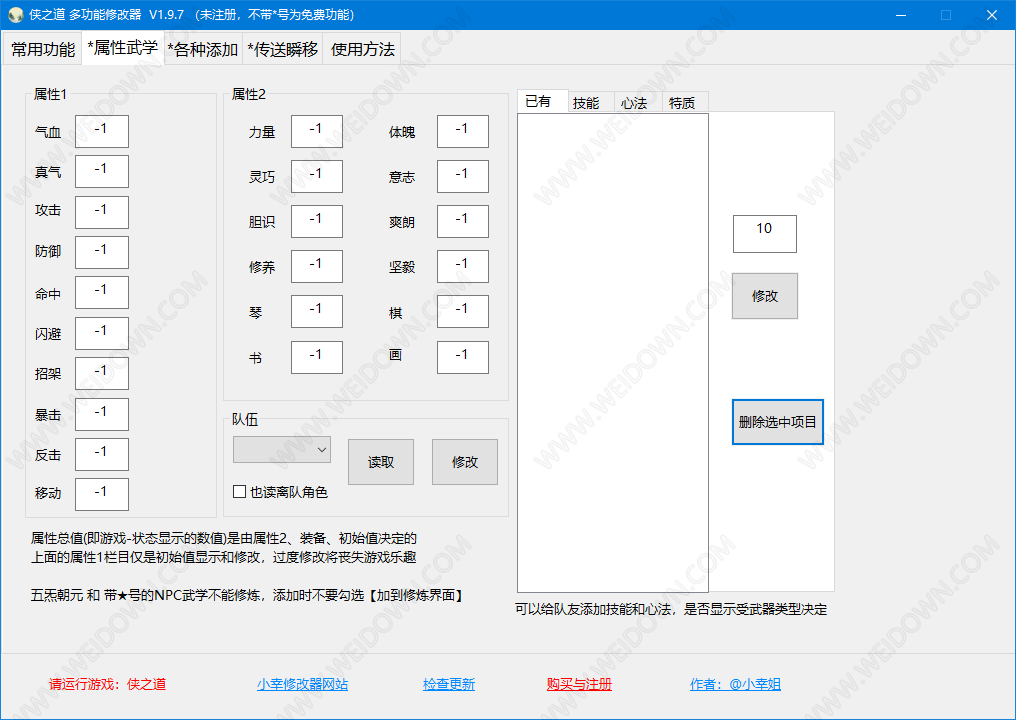Image resolution: width=1016 pixels, height=720 pixels.
Task: Focus the 爽朗 input box
Action: [x=463, y=221]
